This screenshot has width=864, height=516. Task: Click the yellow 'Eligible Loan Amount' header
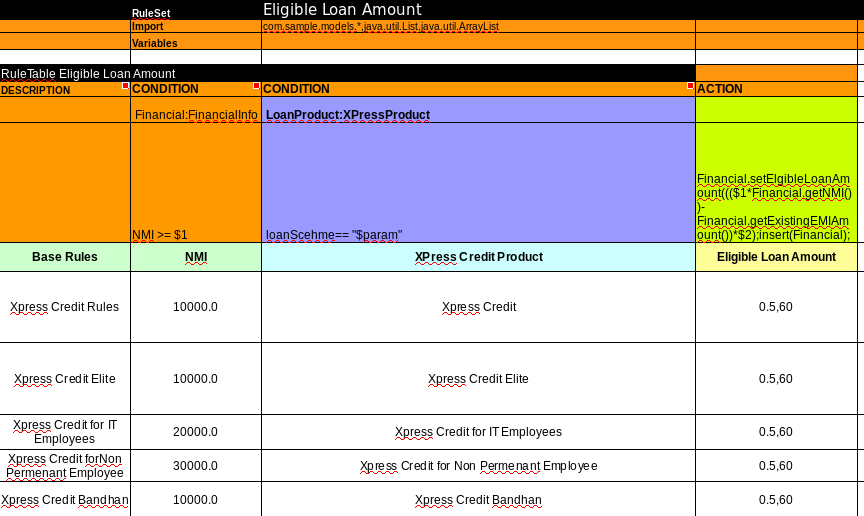pyautogui.click(x=776, y=257)
